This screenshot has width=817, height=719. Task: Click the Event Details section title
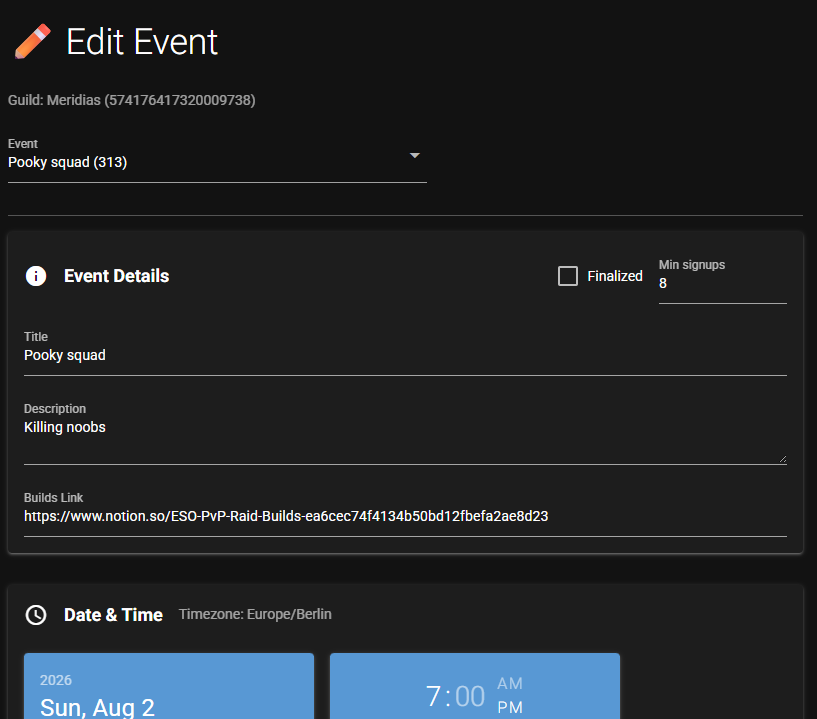[117, 276]
